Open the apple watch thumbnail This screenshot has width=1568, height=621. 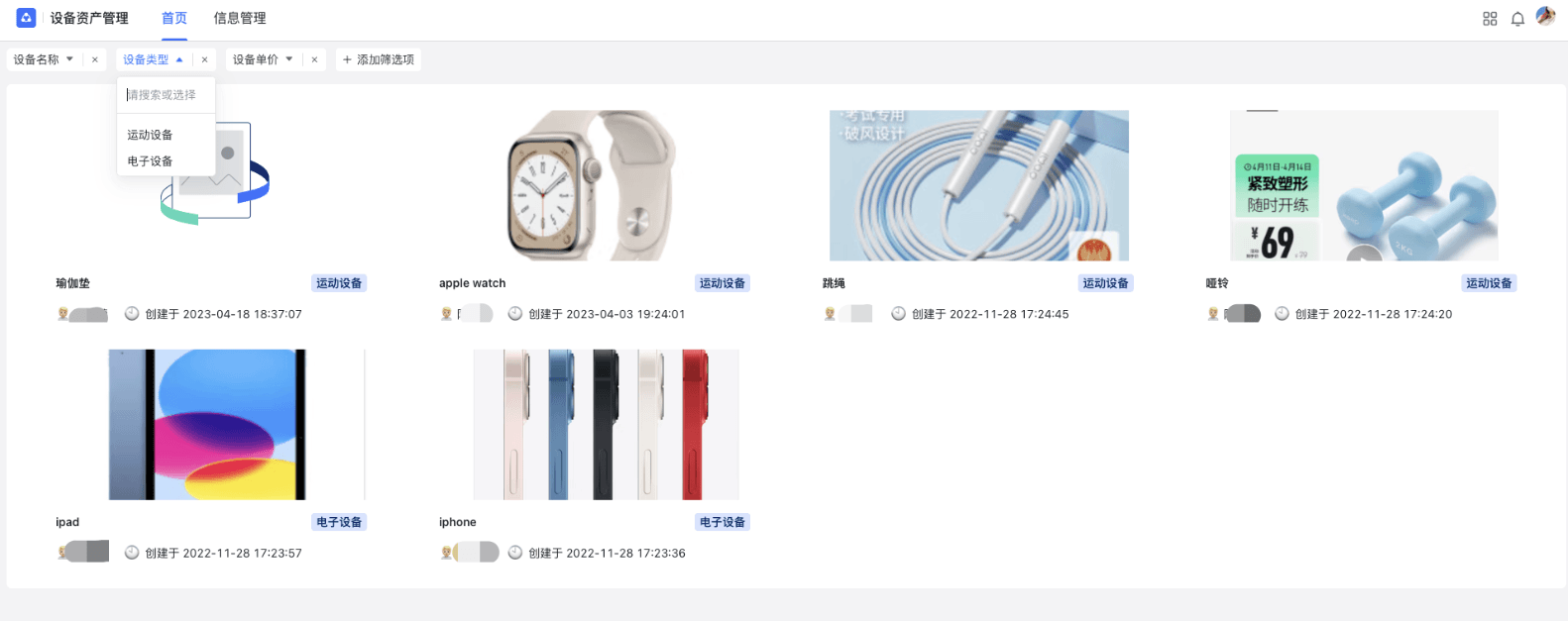[592, 185]
